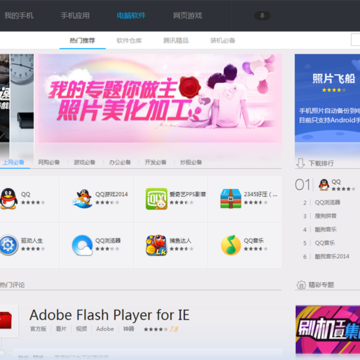Click the QQ penguin icon in the download ranking
The height and width of the screenshot is (360, 360).
[324, 185]
